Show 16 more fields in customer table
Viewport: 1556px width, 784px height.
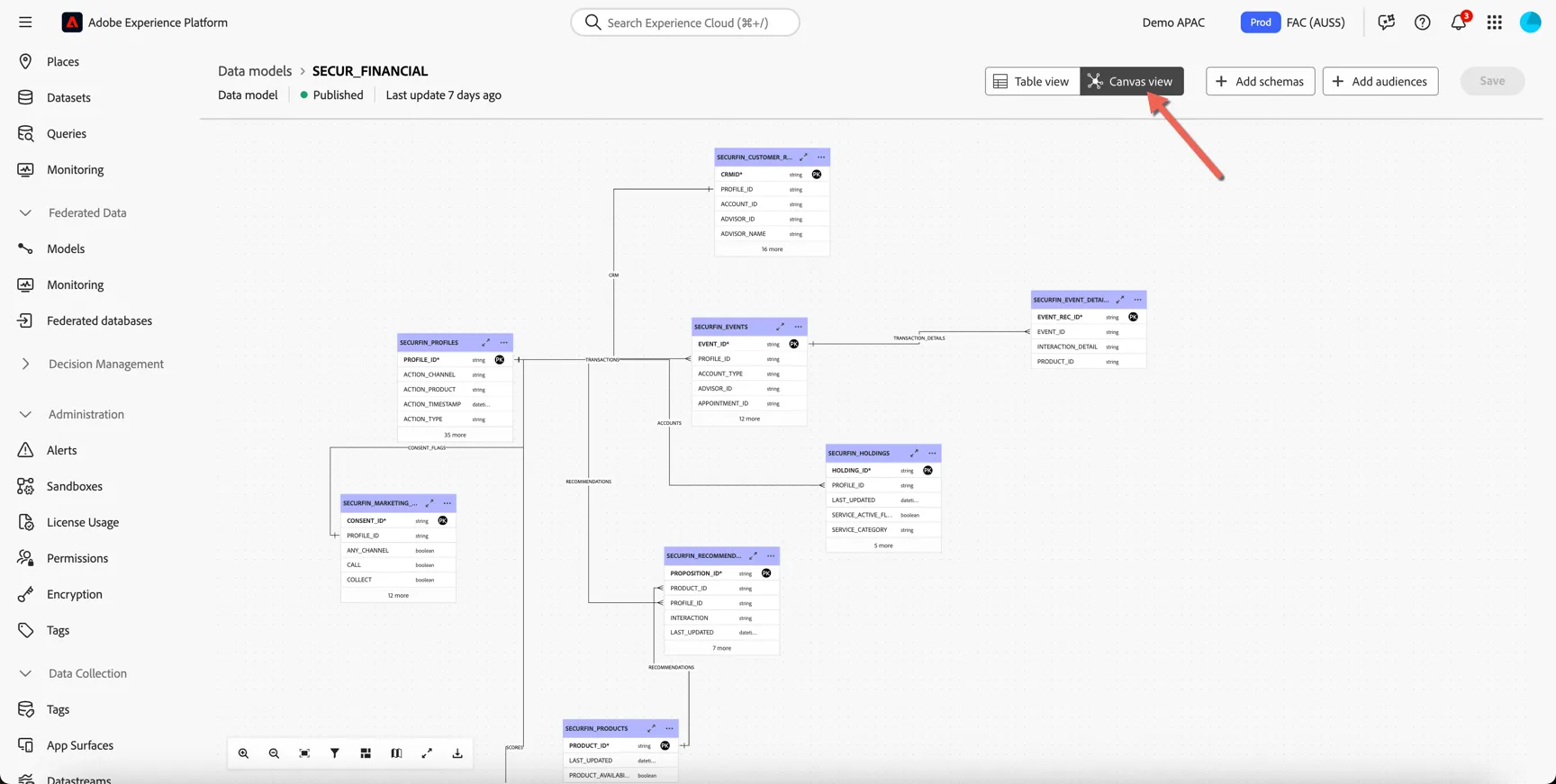click(772, 249)
